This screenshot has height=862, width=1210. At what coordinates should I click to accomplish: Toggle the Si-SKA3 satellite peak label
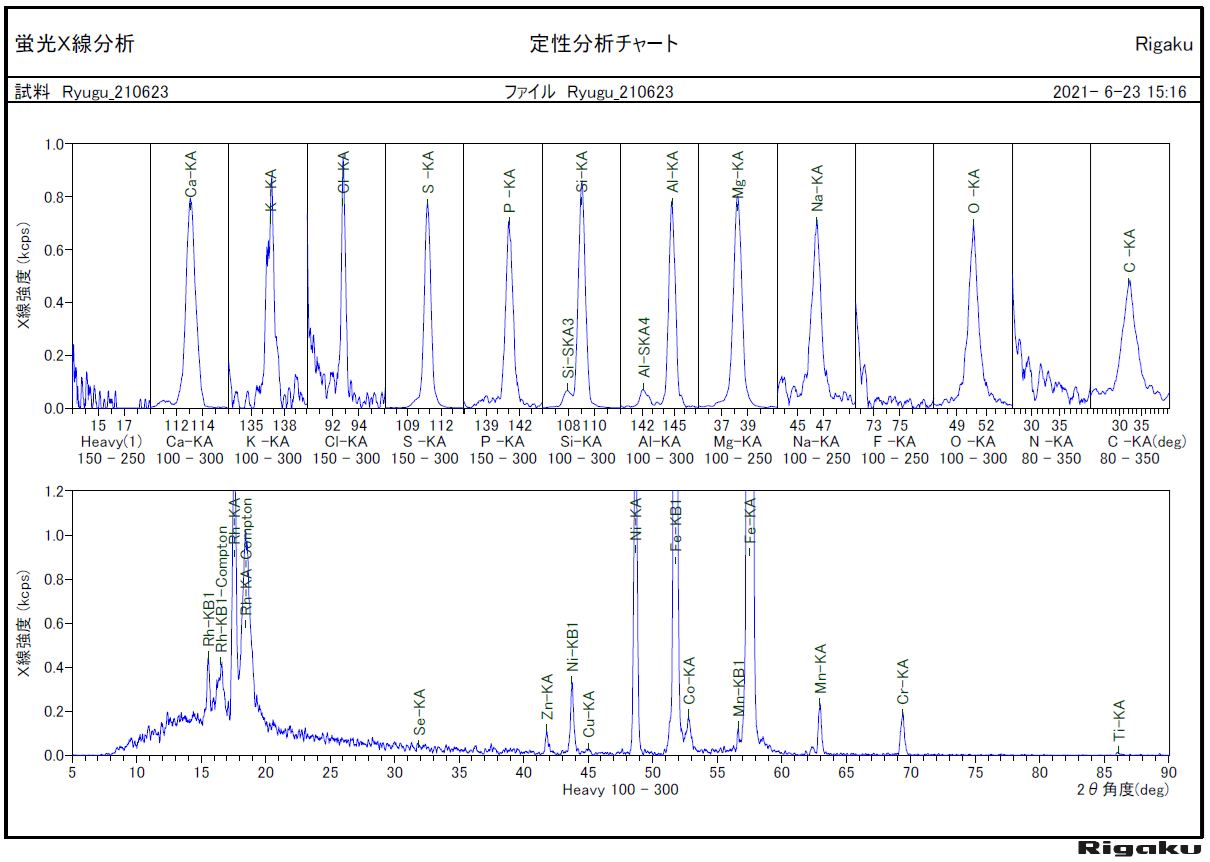click(567, 349)
